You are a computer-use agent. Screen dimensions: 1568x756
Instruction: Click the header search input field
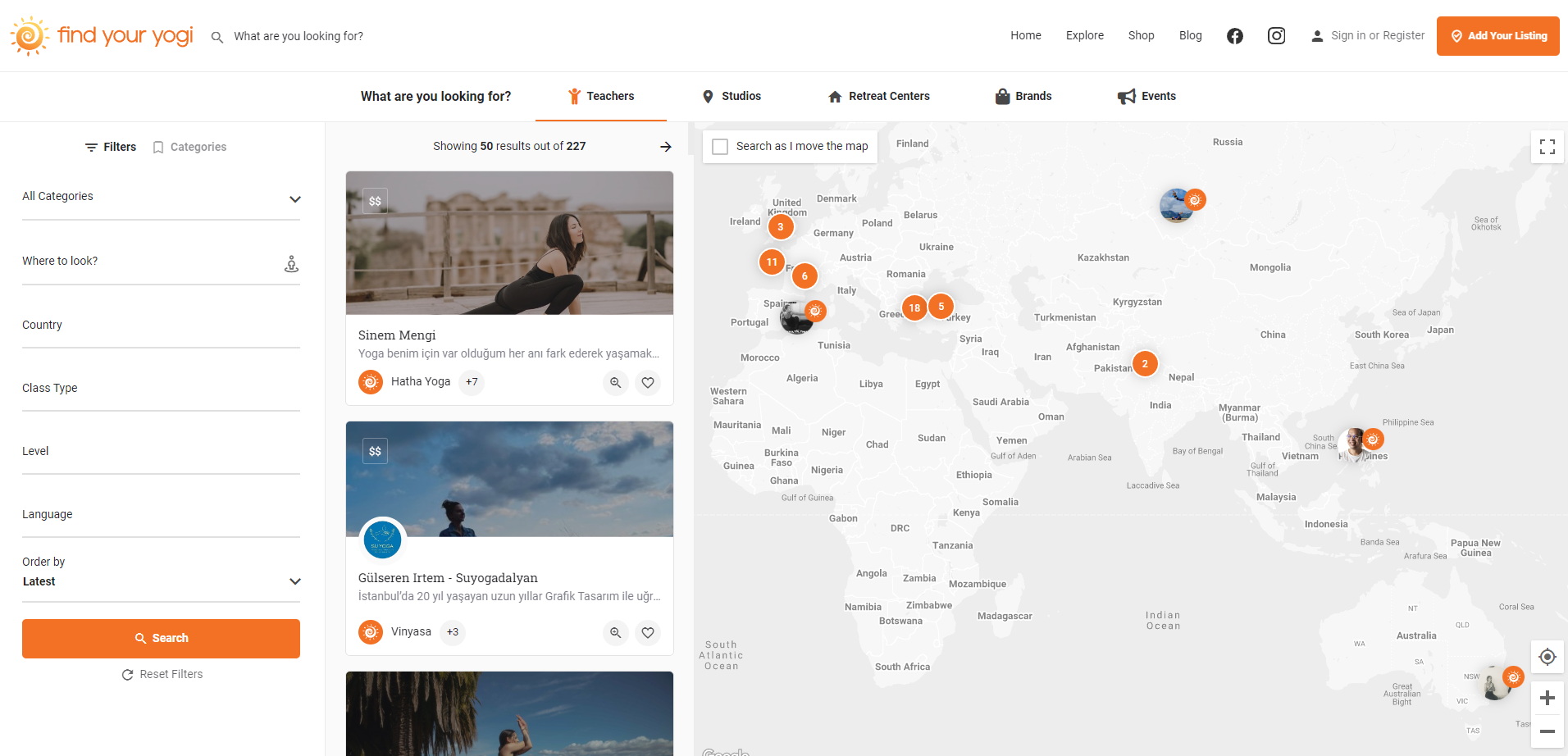[x=299, y=37]
